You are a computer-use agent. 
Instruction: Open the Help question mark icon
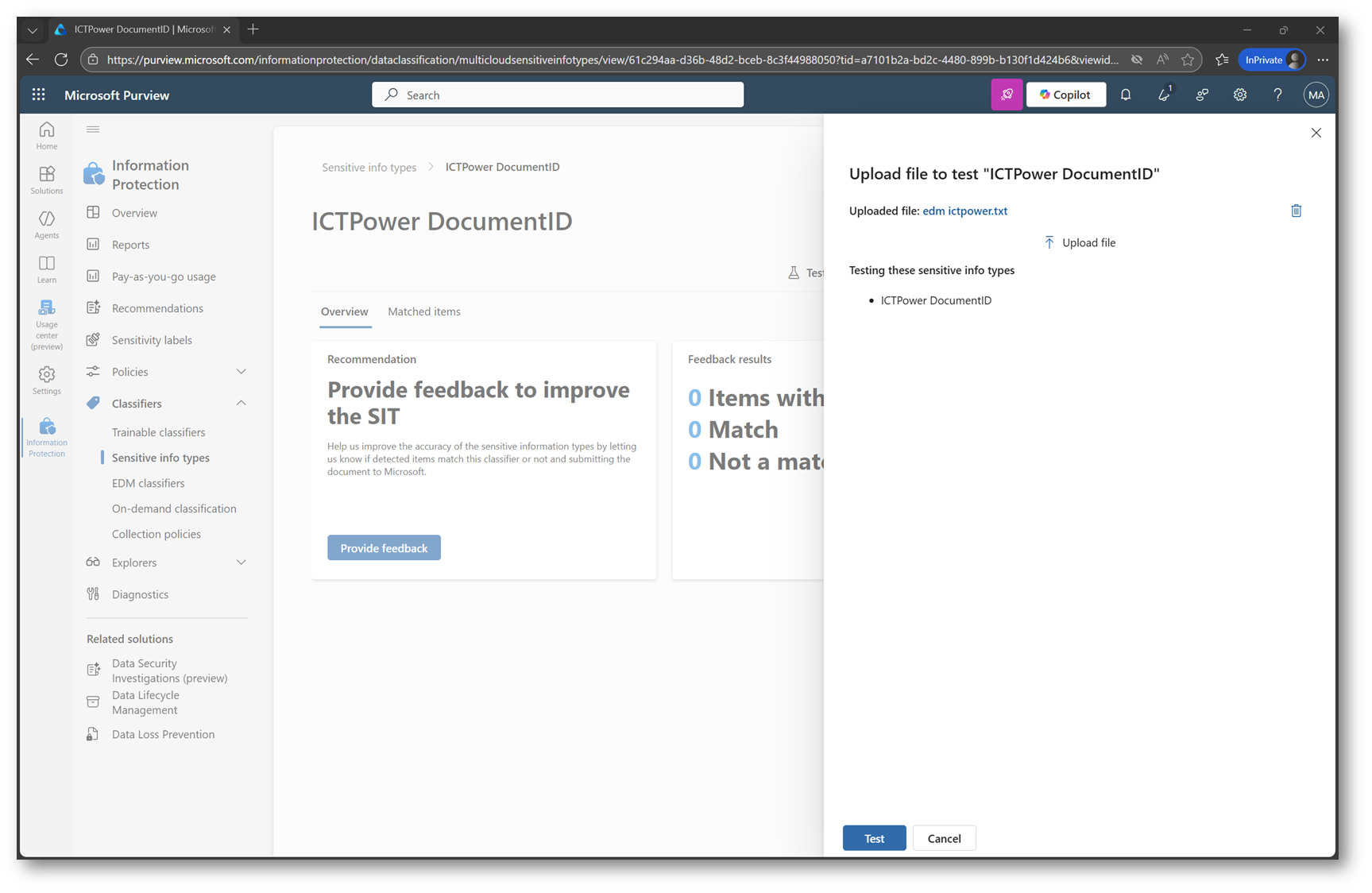[x=1277, y=95]
